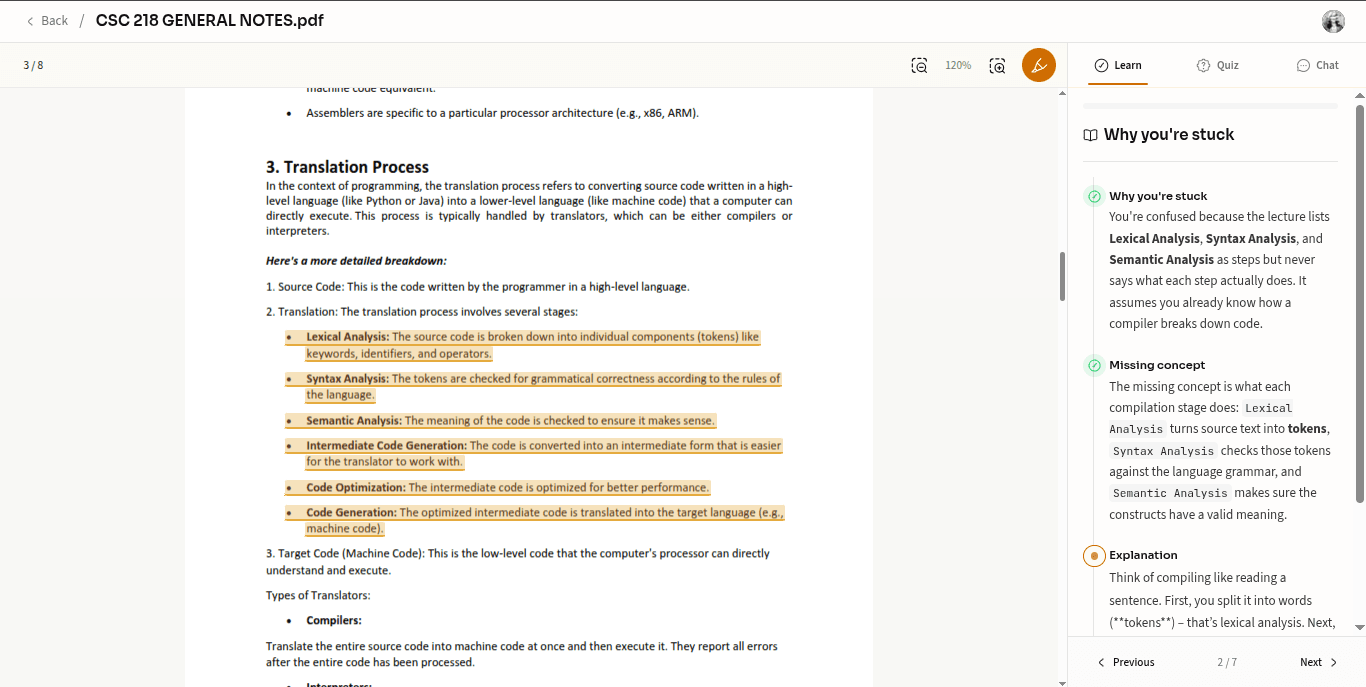Click the 120% zoom level value
Screen dimensions: 1366x687
[x=958, y=65]
